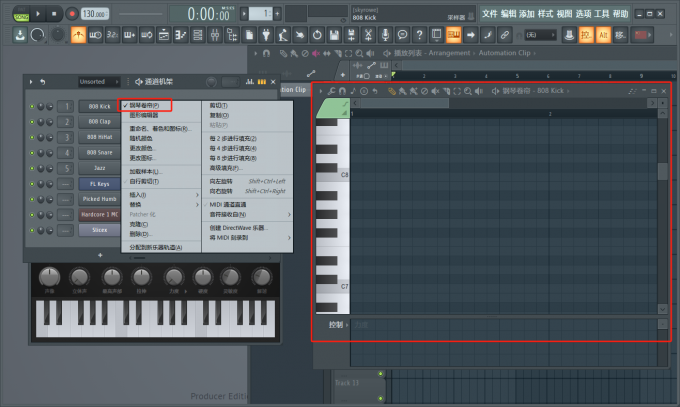The image size is (680, 407).
Task: Click the save floppy disk icon
Action: click(334, 35)
